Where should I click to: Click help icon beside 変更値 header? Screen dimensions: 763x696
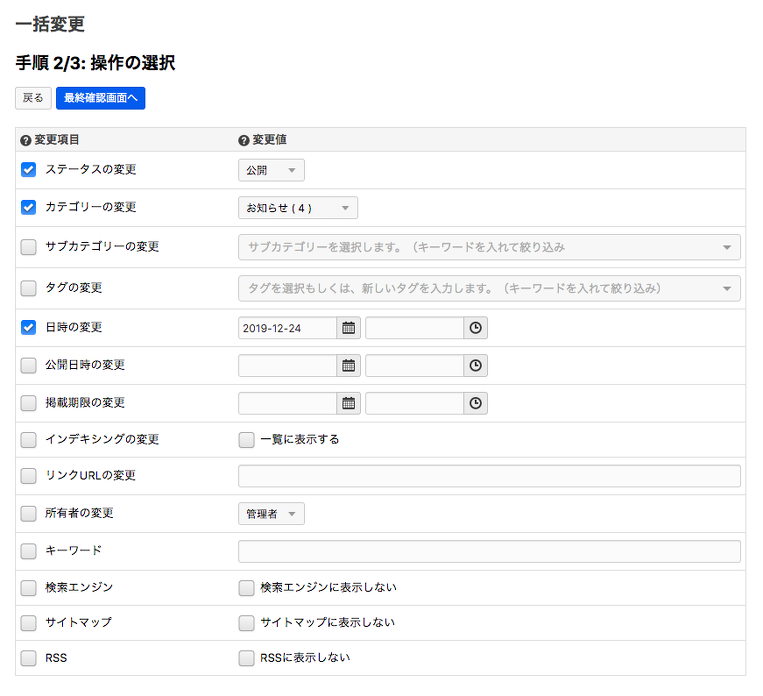tap(244, 140)
